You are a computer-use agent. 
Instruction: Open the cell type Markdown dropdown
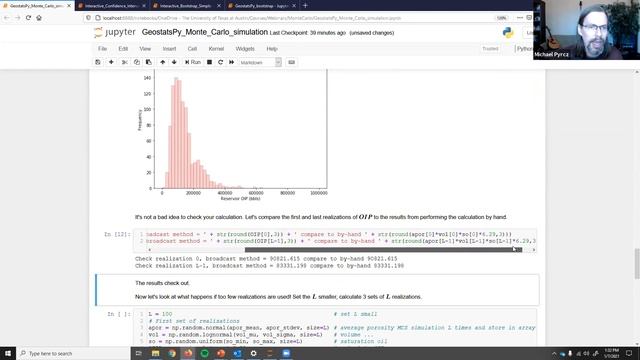click(x=260, y=62)
